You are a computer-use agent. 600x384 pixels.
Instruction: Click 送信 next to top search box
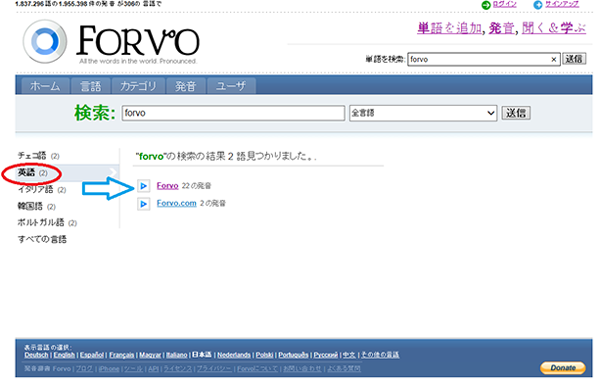[x=574, y=59]
